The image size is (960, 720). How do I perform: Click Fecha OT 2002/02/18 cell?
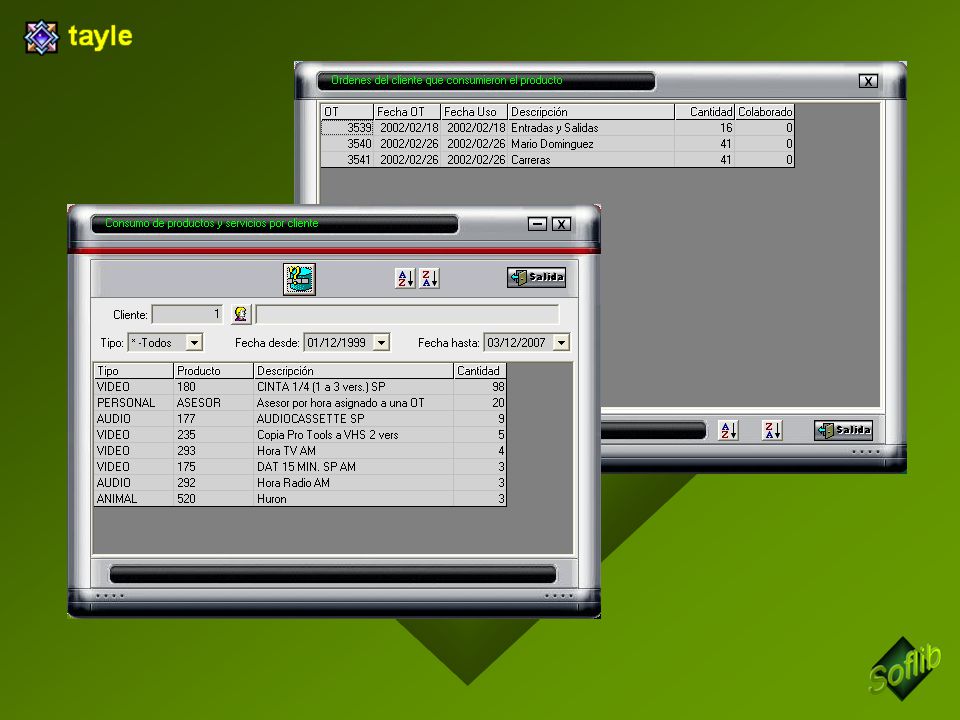[x=407, y=128]
